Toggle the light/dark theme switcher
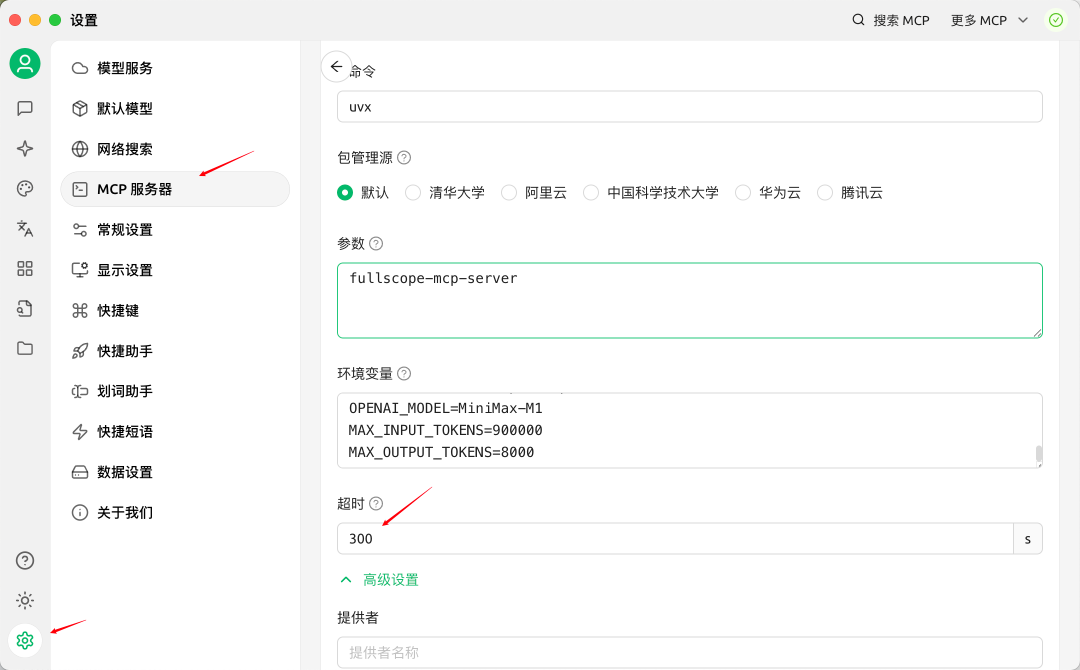Screen dimensions: 1080x670 pyautogui.click(x=25, y=600)
